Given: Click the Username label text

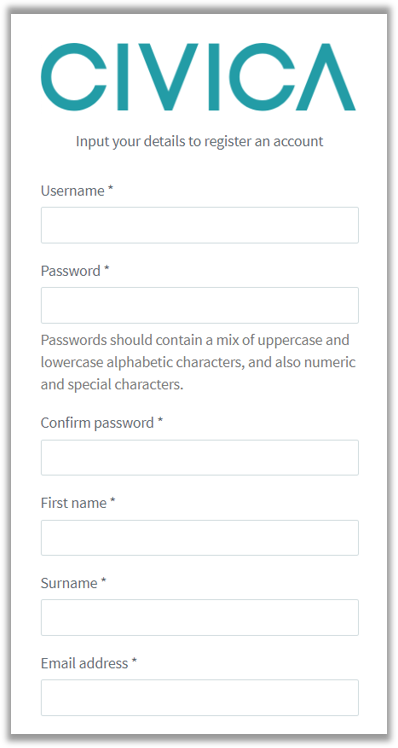Looking at the screenshot, I should click(73, 191).
